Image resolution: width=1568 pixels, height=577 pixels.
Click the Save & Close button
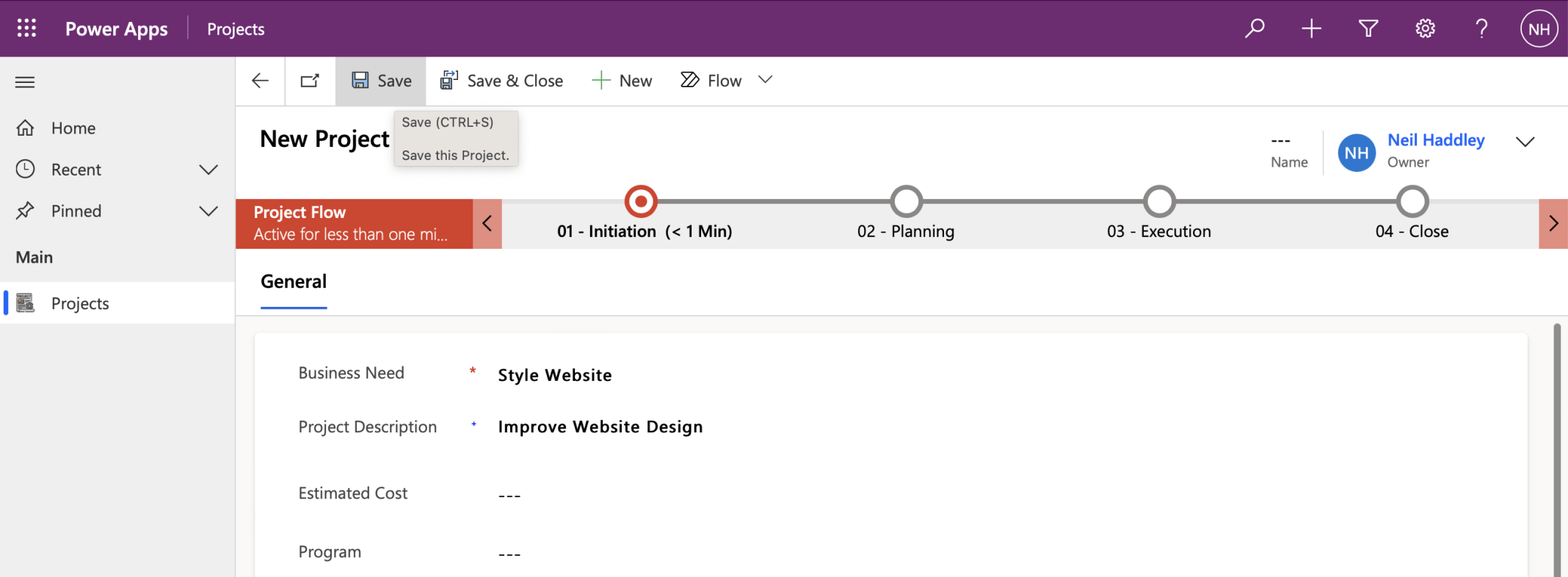coord(502,81)
